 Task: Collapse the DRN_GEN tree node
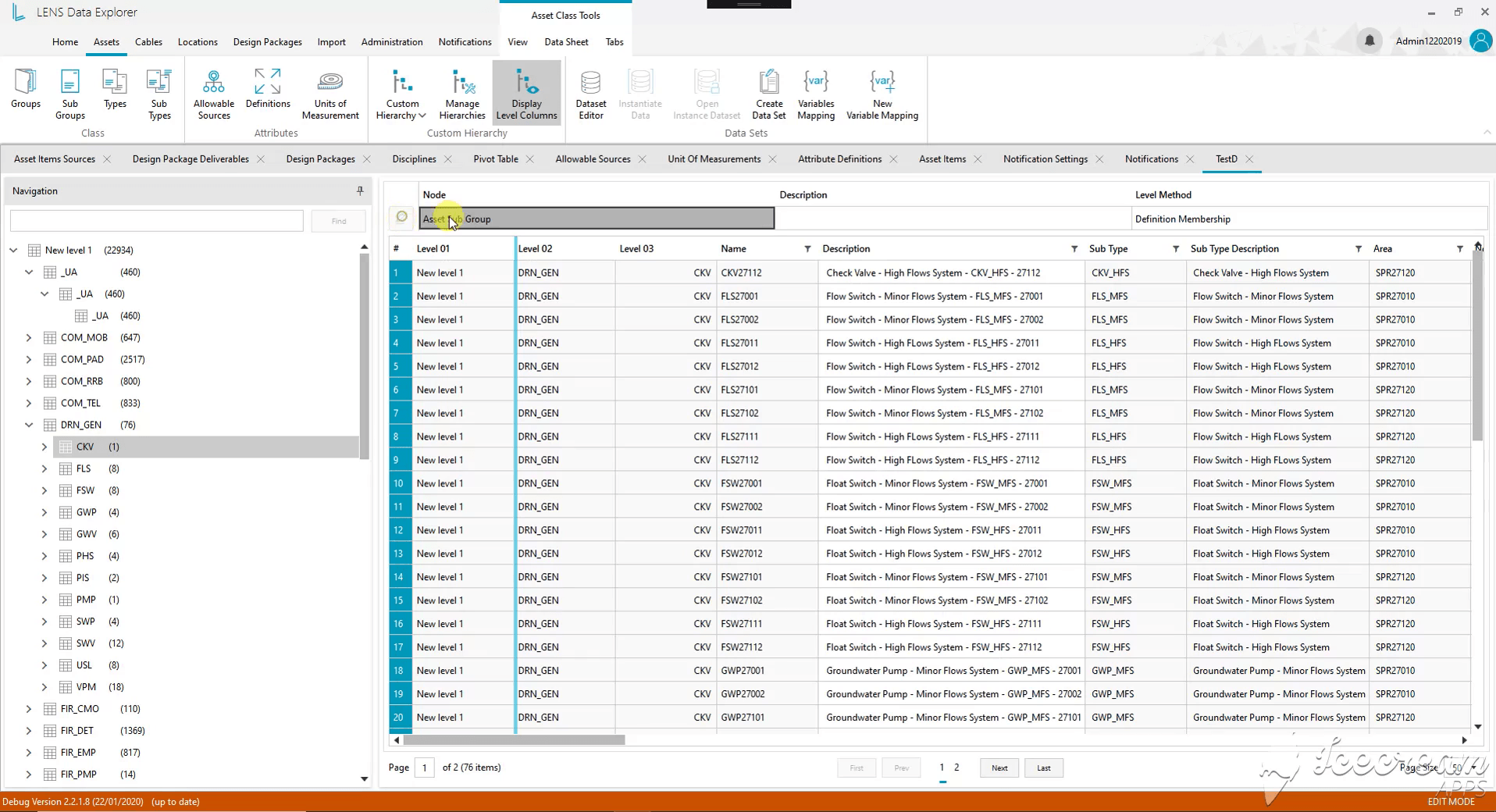29,425
